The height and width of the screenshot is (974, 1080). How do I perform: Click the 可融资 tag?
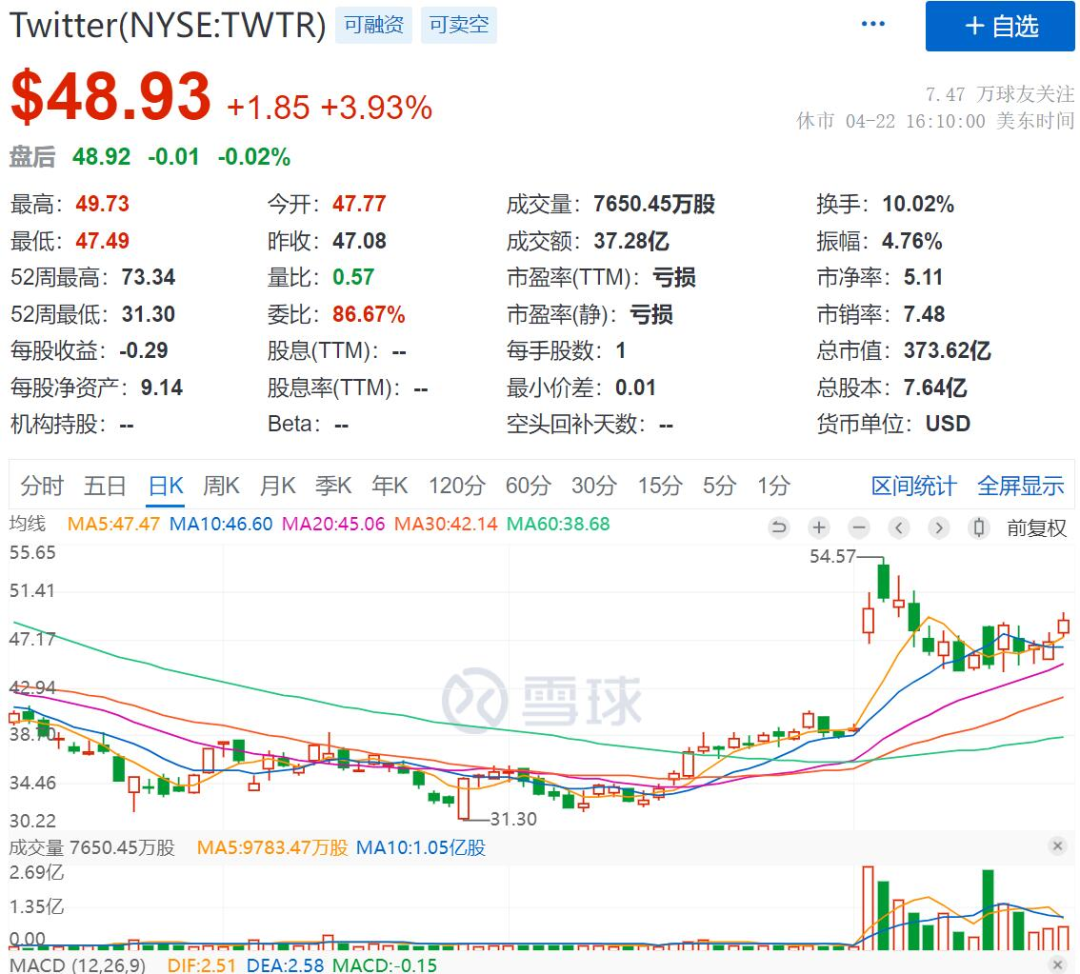pyautogui.click(x=373, y=25)
